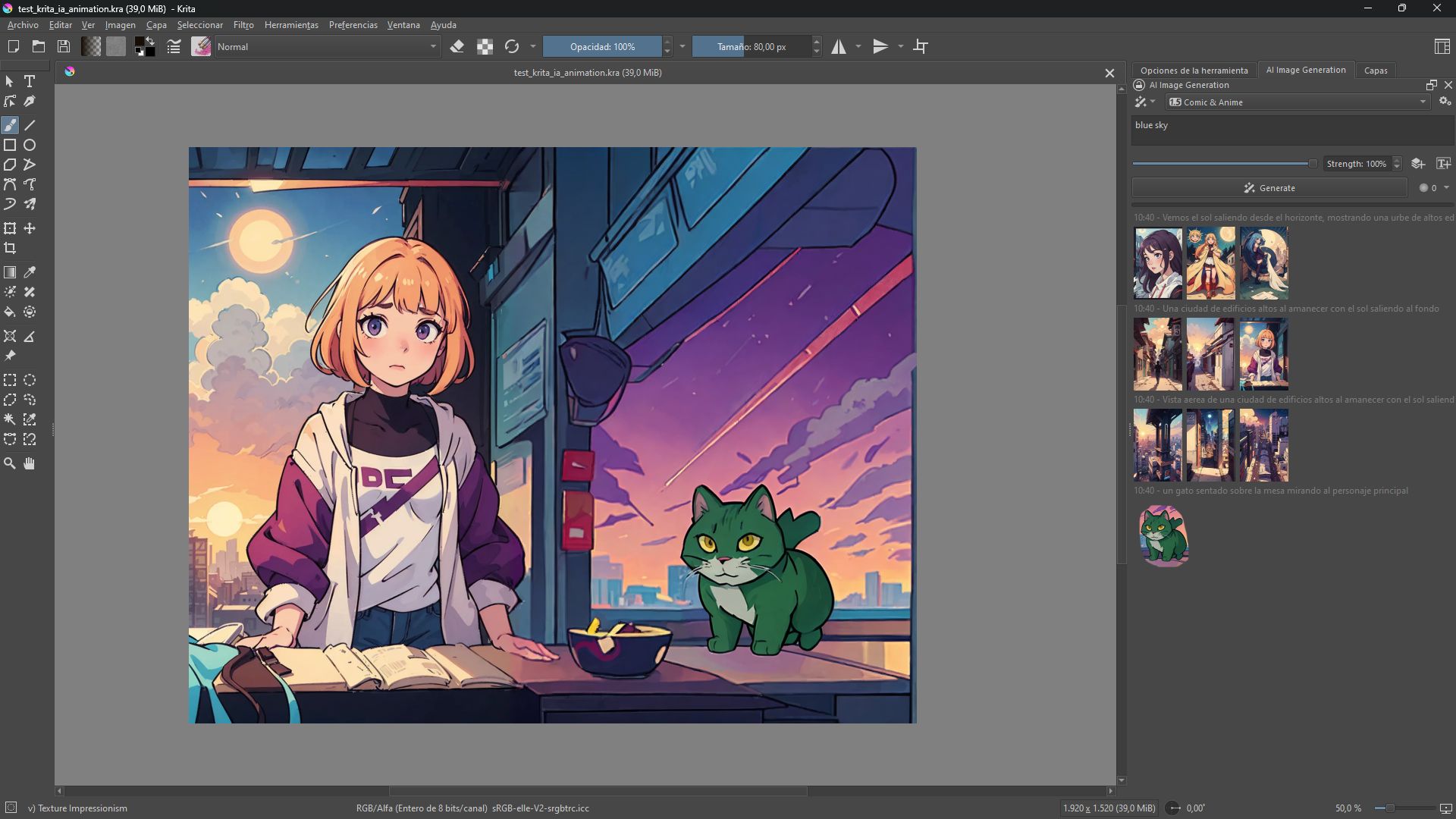Viewport: 1456px width, 819px height.
Task: Open the dropdown arrow after Opacidad slider
Action: pyautogui.click(x=682, y=47)
